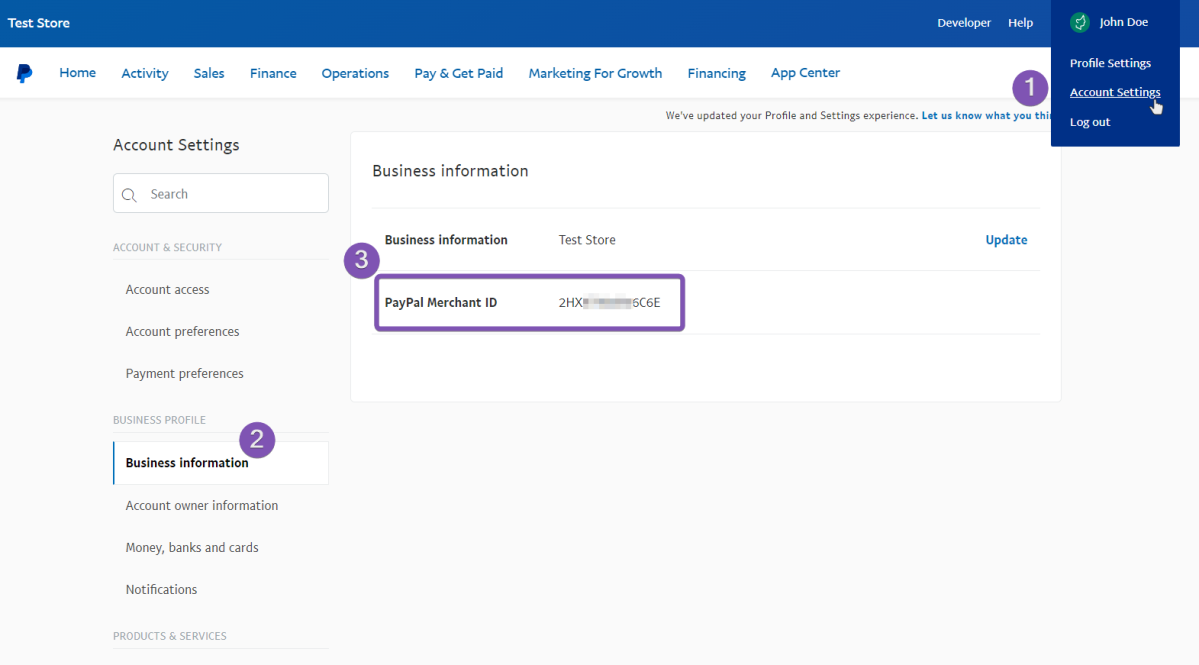Go to the Activity tab

coord(145,73)
